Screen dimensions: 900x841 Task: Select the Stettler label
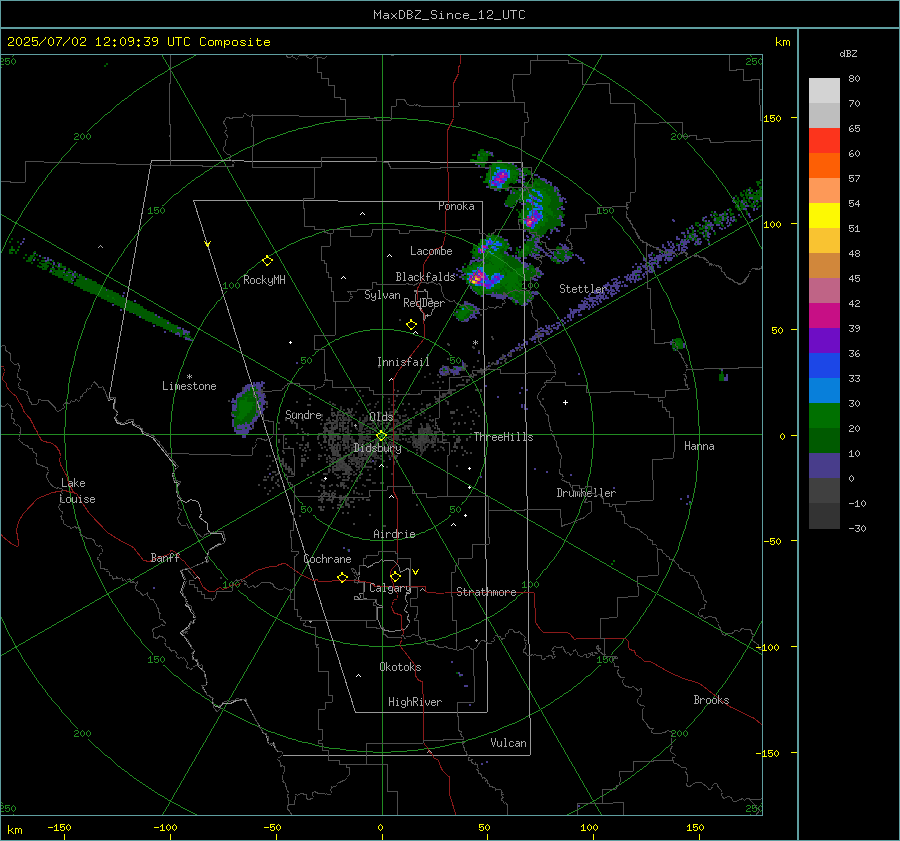[x=583, y=289]
